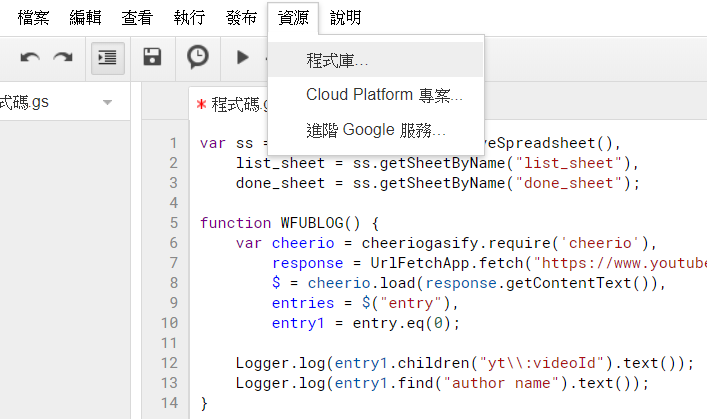Close the open 資源 menu
The height and width of the screenshot is (419, 707).
293,18
